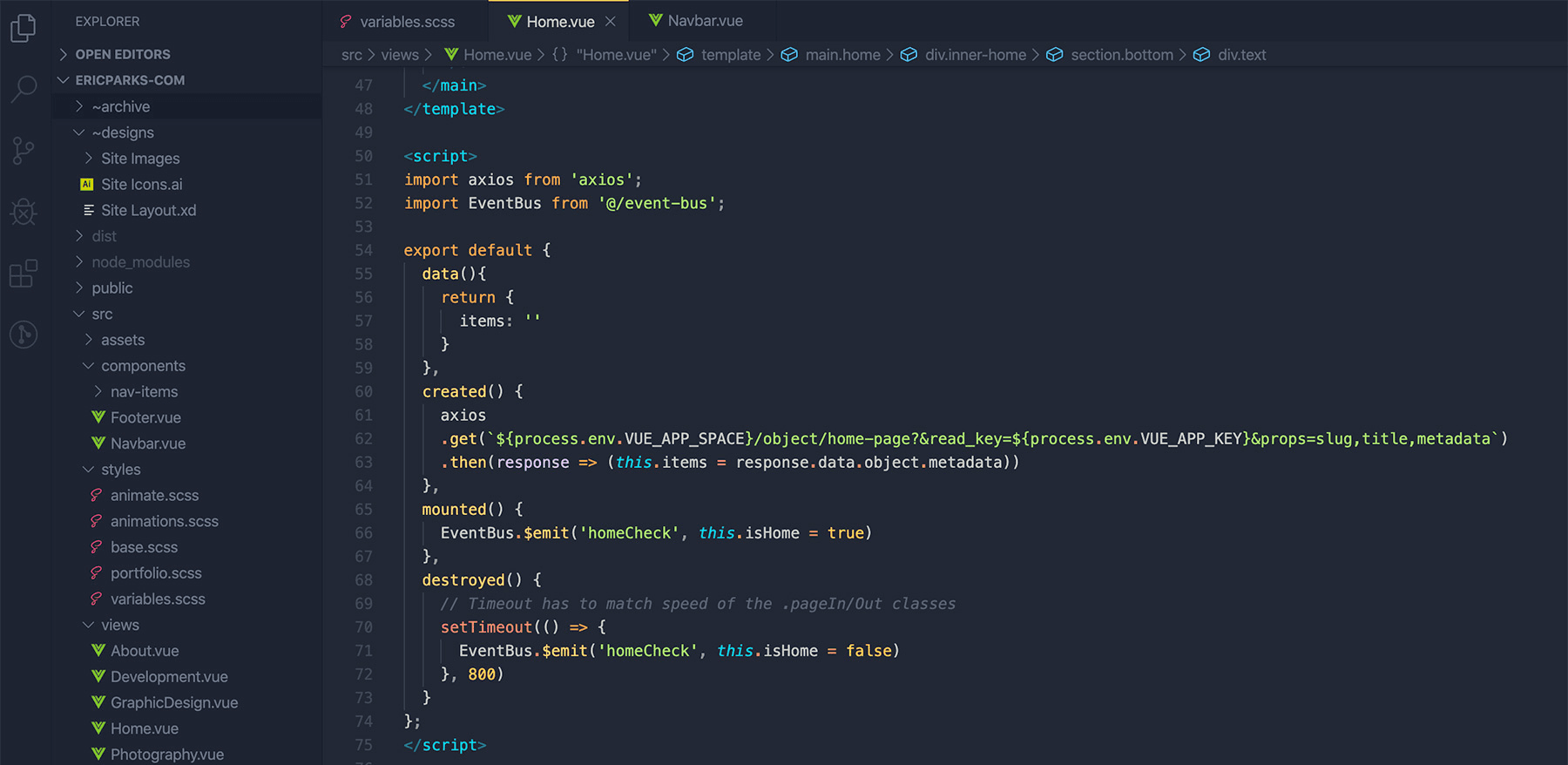Click the 'created()' method text
1568x765 pixels.
click(463, 392)
